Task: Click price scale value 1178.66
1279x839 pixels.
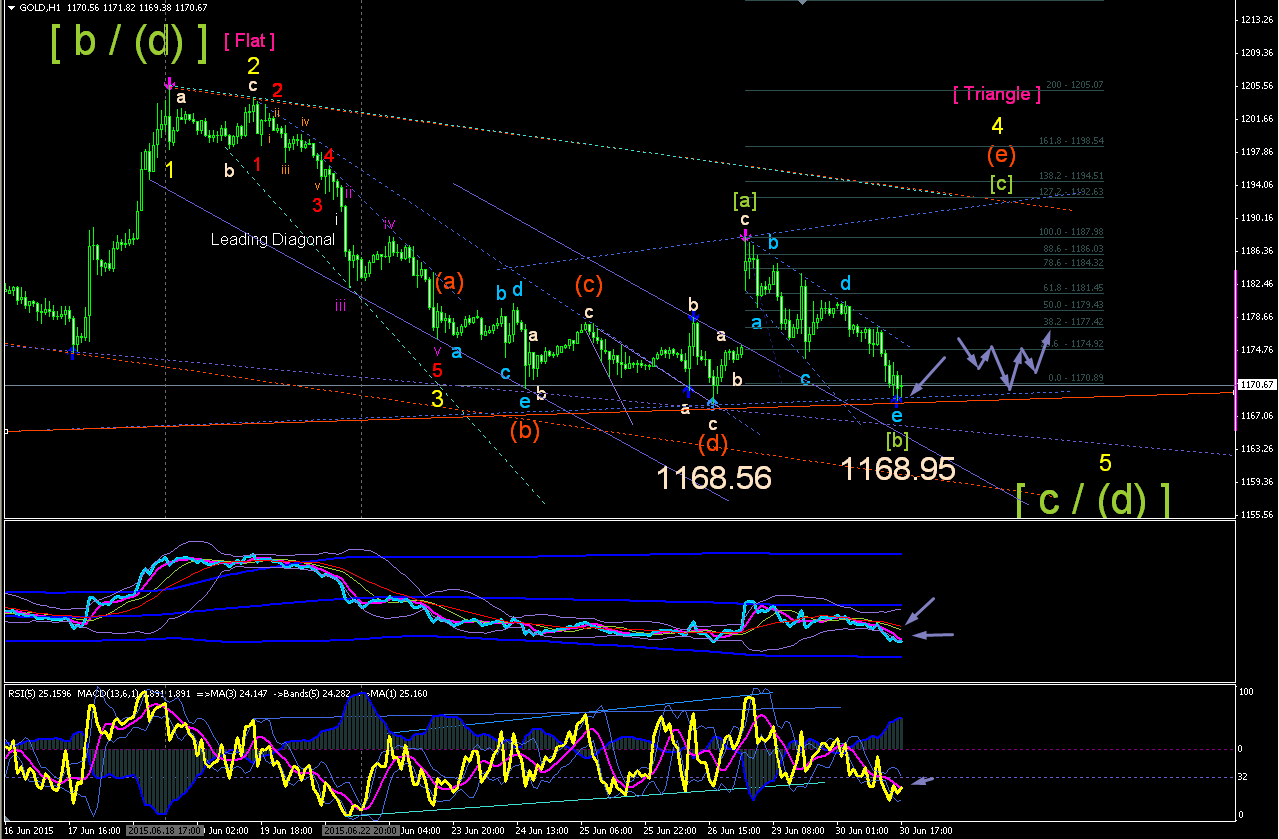Action: click(1256, 317)
